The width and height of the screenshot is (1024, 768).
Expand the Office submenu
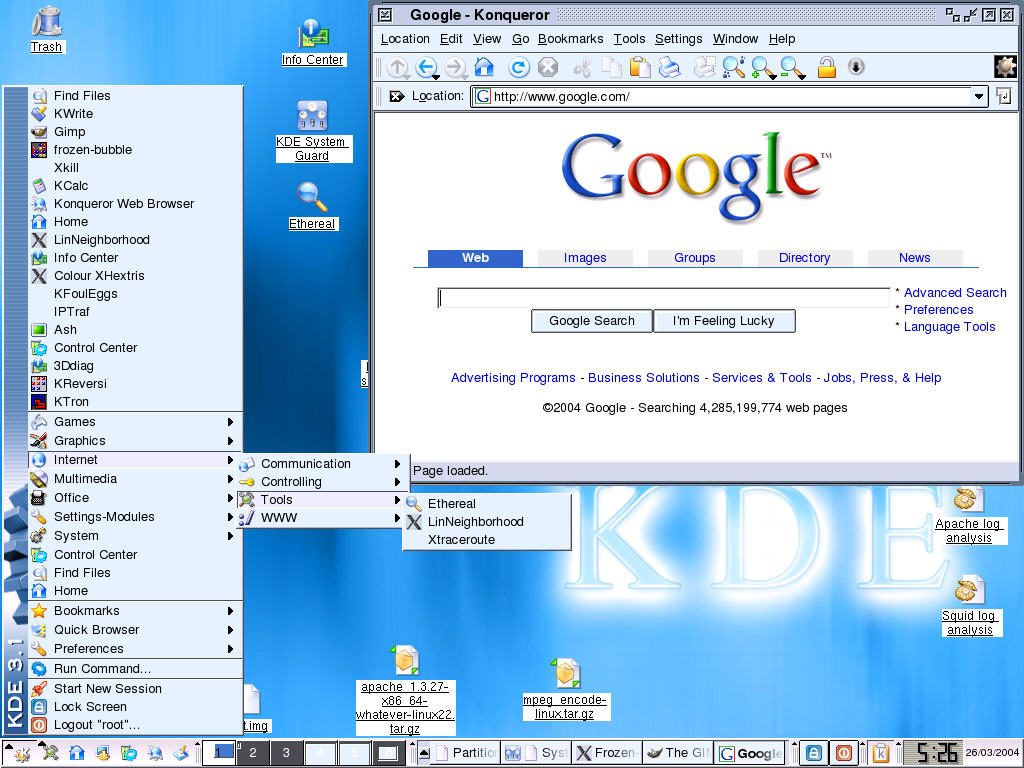[135, 498]
